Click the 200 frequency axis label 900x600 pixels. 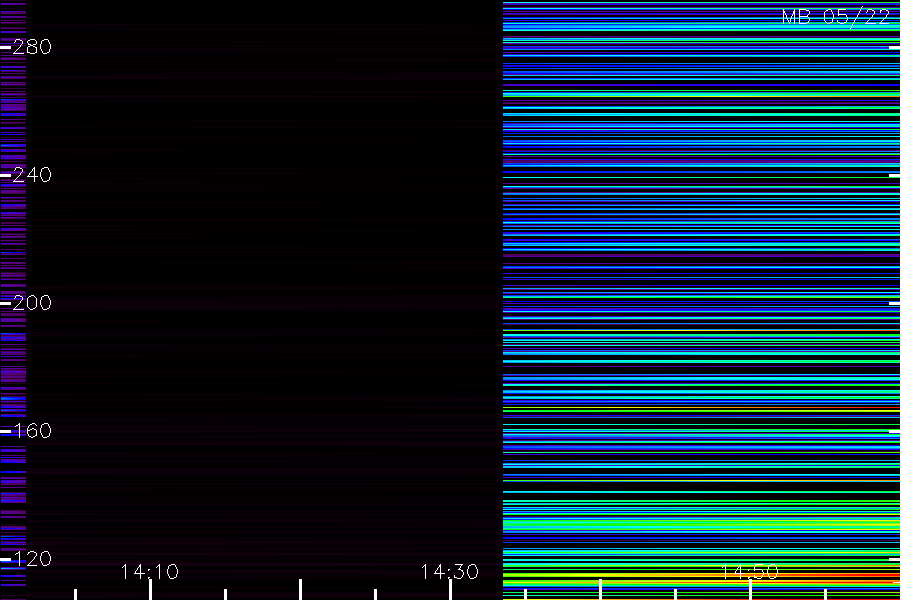pyautogui.click(x=32, y=303)
